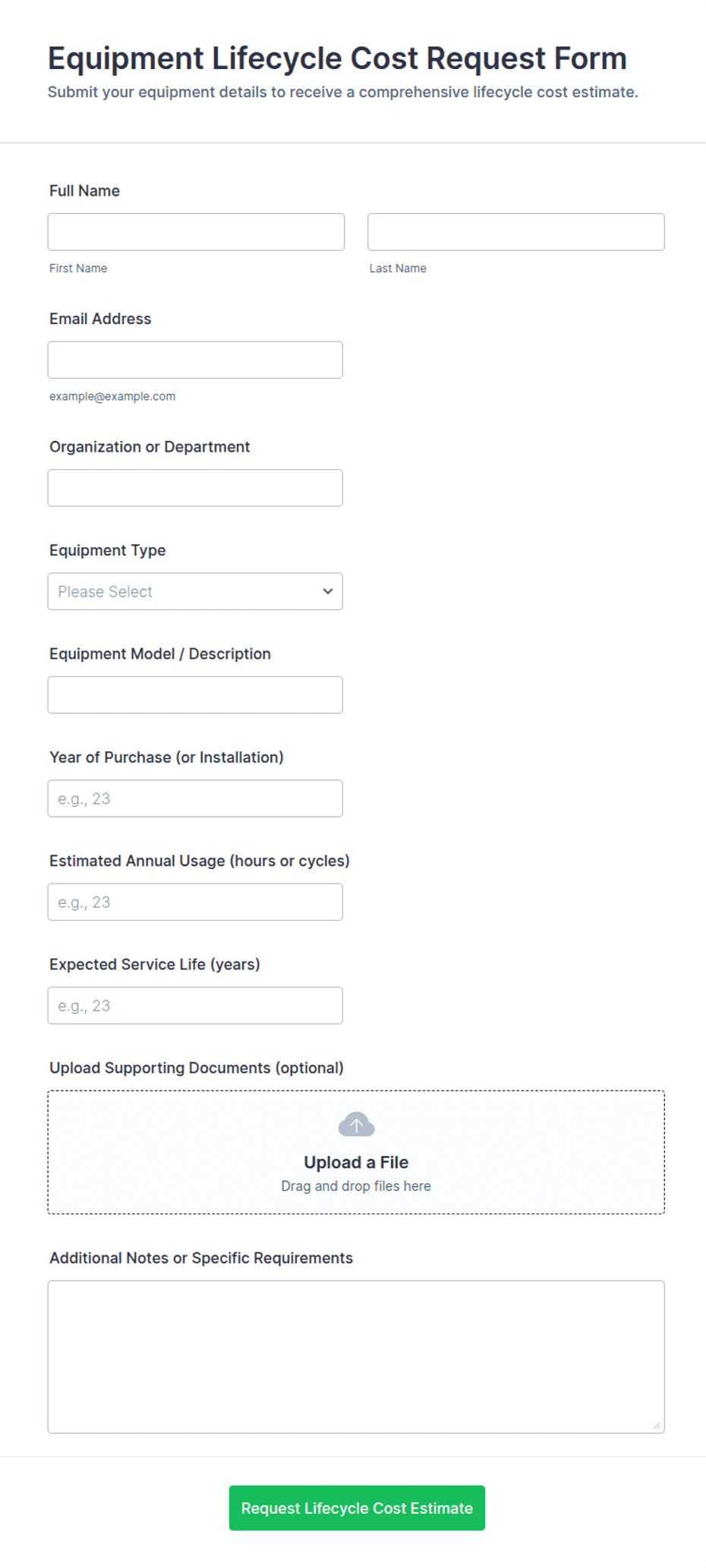Focus the Last Name input field
Image resolution: width=706 pixels, height=1568 pixels.
coord(516,231)
